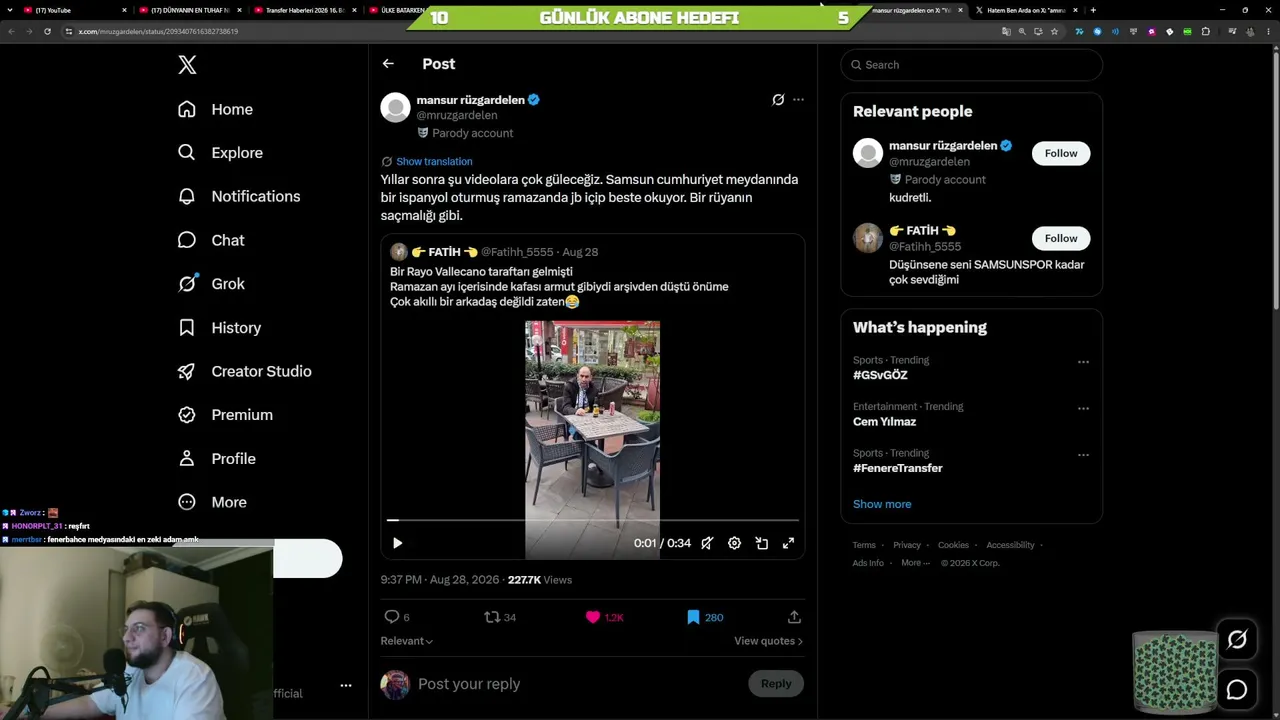
Task: Open Premium from the sidebar
Action: coord(225,415)
